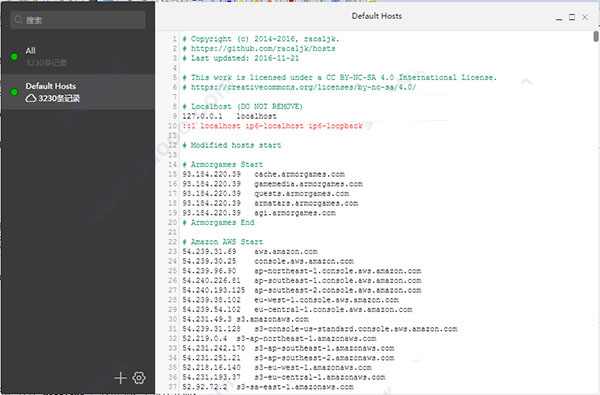Toggle the green status dot for All
The image size is (600, 395).
pyautogui.click(x=14, y=57)
